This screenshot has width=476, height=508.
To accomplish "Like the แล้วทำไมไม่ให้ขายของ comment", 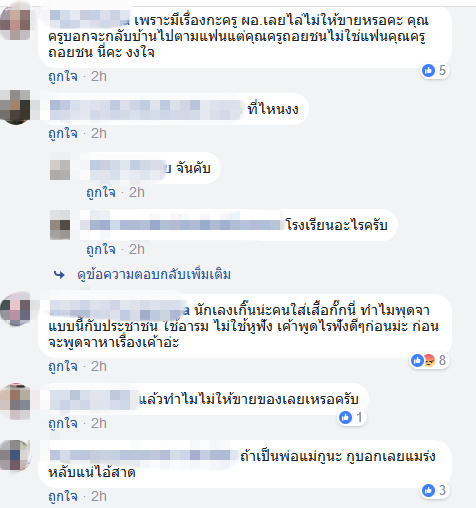I will (x=63, y=424).
